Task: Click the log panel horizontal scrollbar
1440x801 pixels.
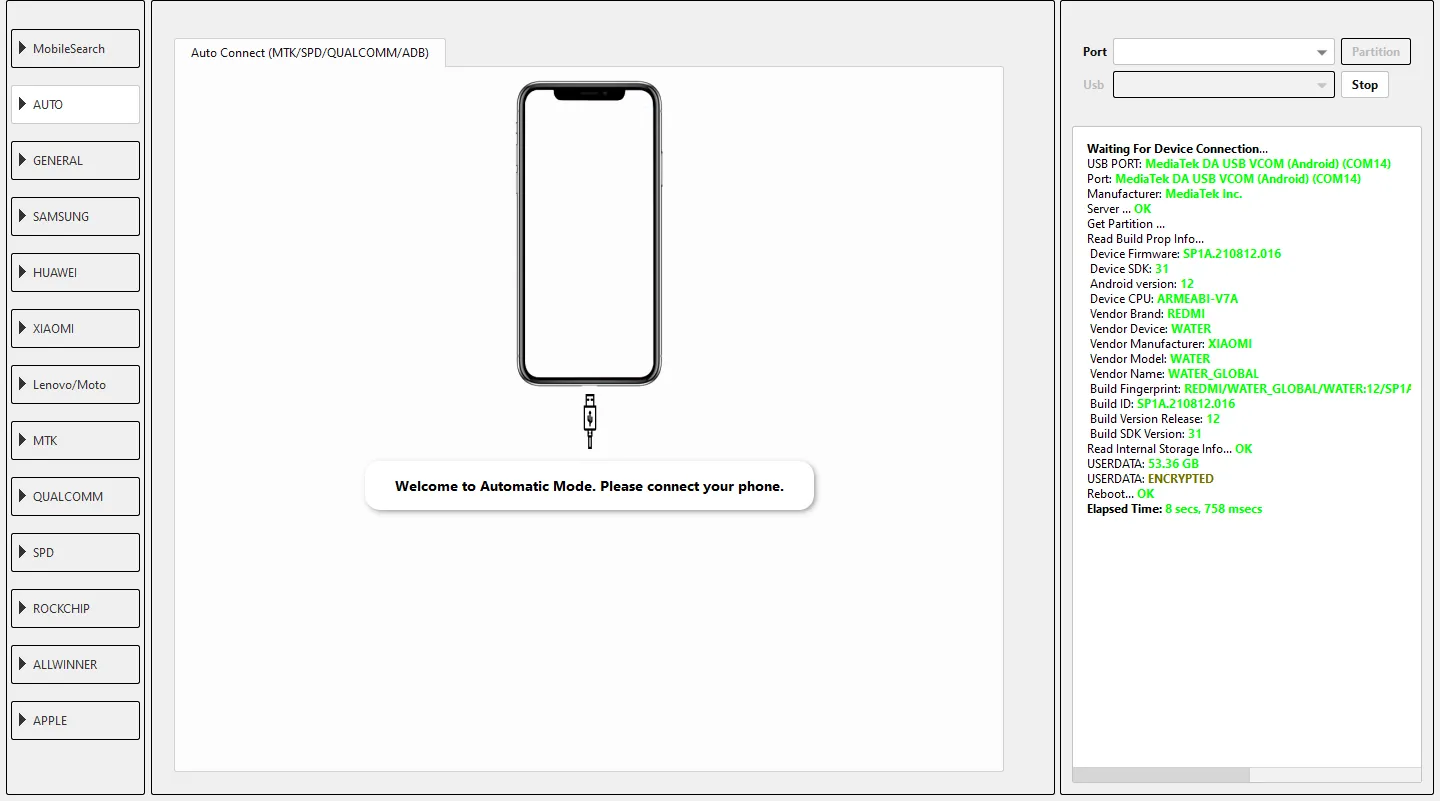Action: coord(1160,775)
